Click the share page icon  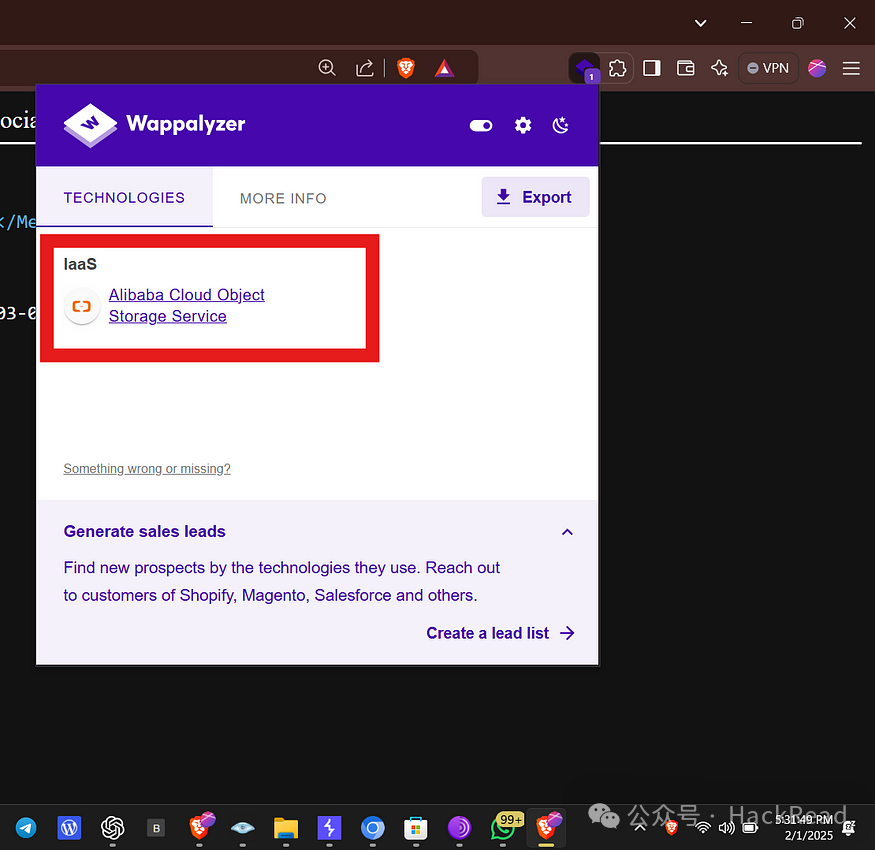[x=364, y=68]
